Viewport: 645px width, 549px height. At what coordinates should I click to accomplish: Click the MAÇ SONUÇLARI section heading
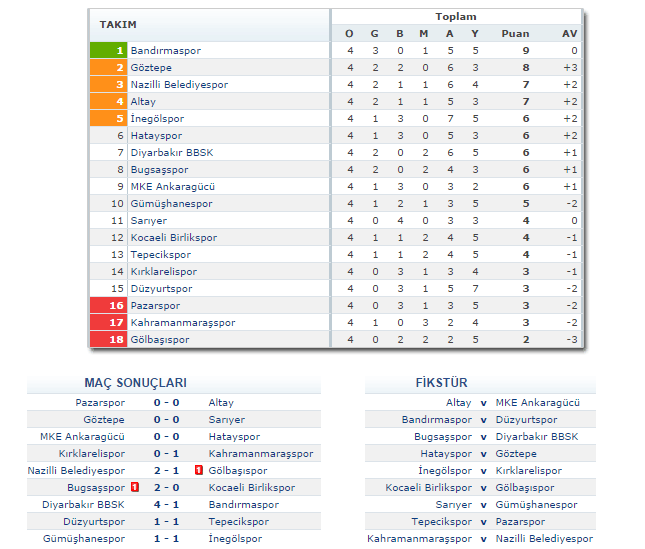135,383
